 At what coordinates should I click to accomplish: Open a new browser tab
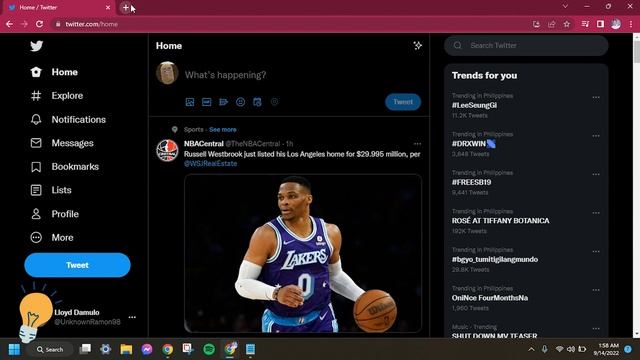125,7
